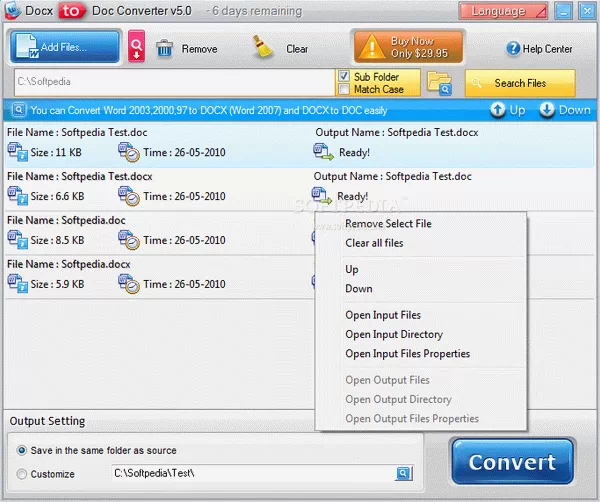
Task: Toggle the Sub Folder checkbox
Action: [x=344, y=76]
